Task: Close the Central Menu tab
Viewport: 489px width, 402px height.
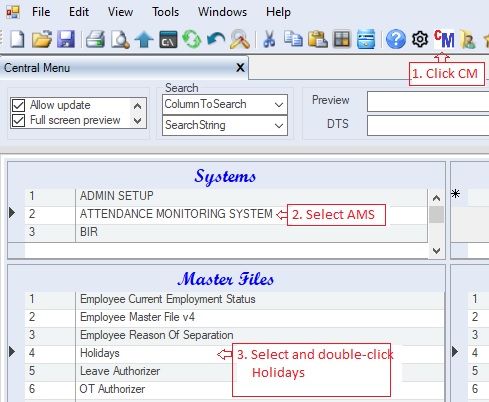Action: coord(240,68)
